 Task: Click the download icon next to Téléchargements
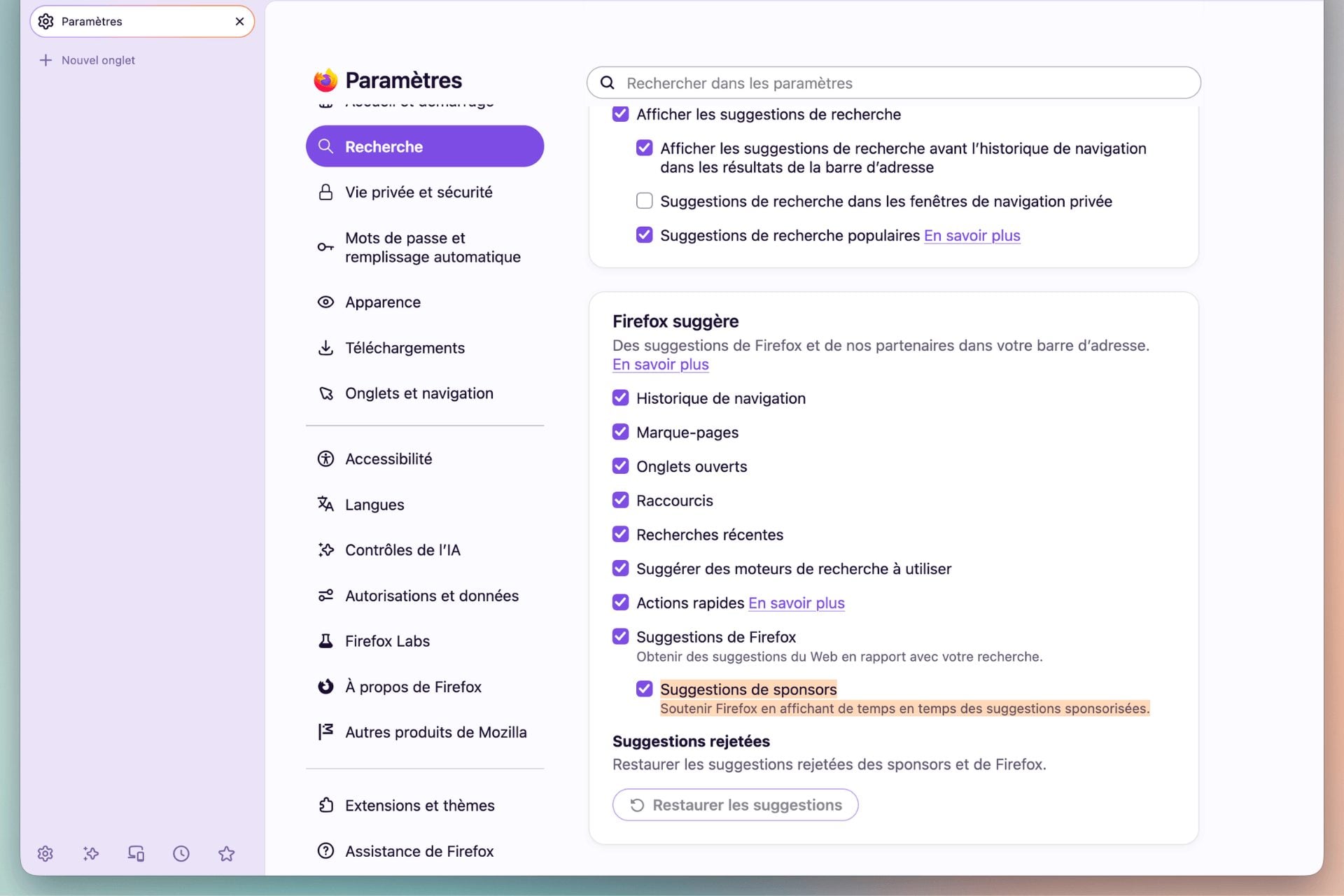pyautogui.click(x=325, y=348)
